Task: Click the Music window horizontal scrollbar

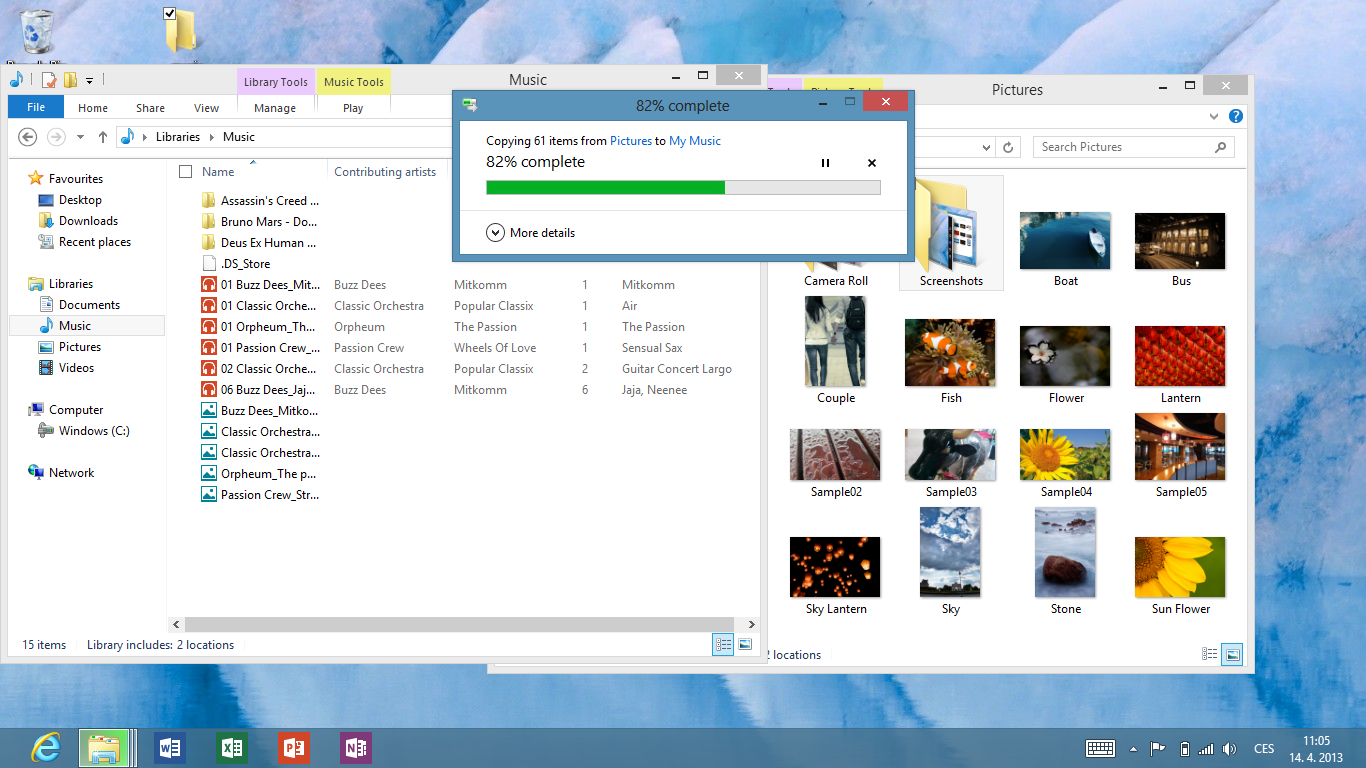Action: coord(460,624)
